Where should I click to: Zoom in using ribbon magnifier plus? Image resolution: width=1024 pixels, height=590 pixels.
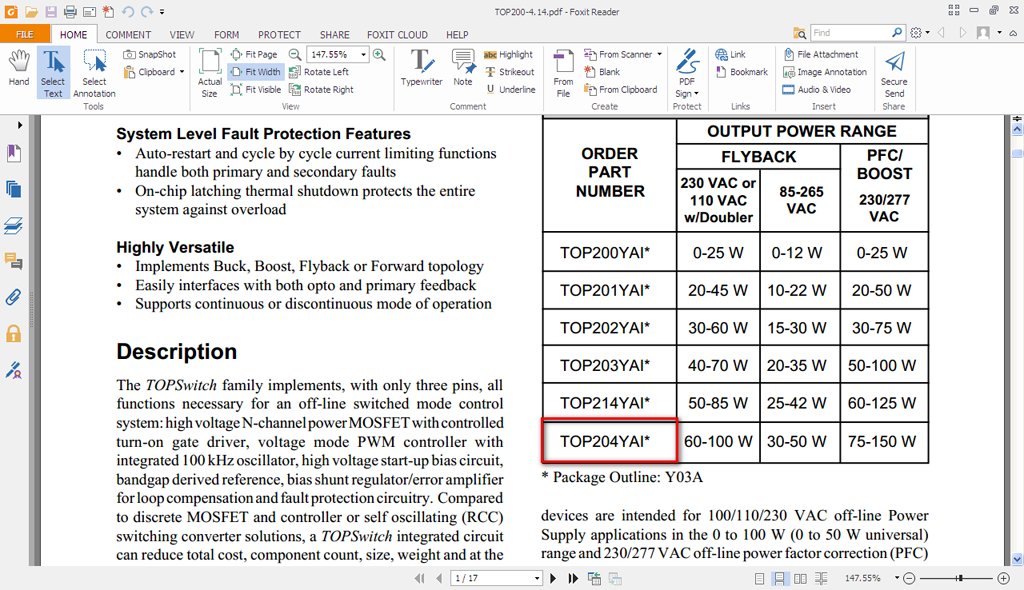(x=379, y=54)
